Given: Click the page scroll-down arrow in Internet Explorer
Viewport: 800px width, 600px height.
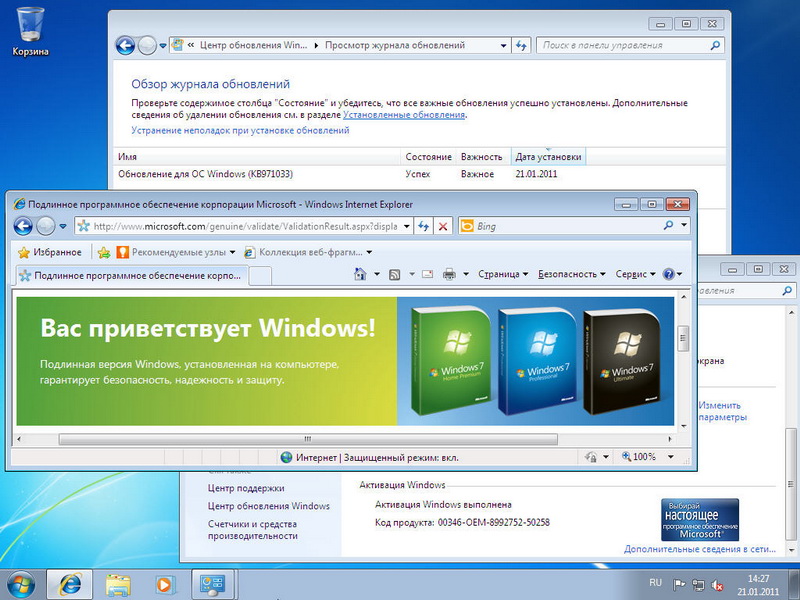Looking at the screenshot, I should point(683,426).
